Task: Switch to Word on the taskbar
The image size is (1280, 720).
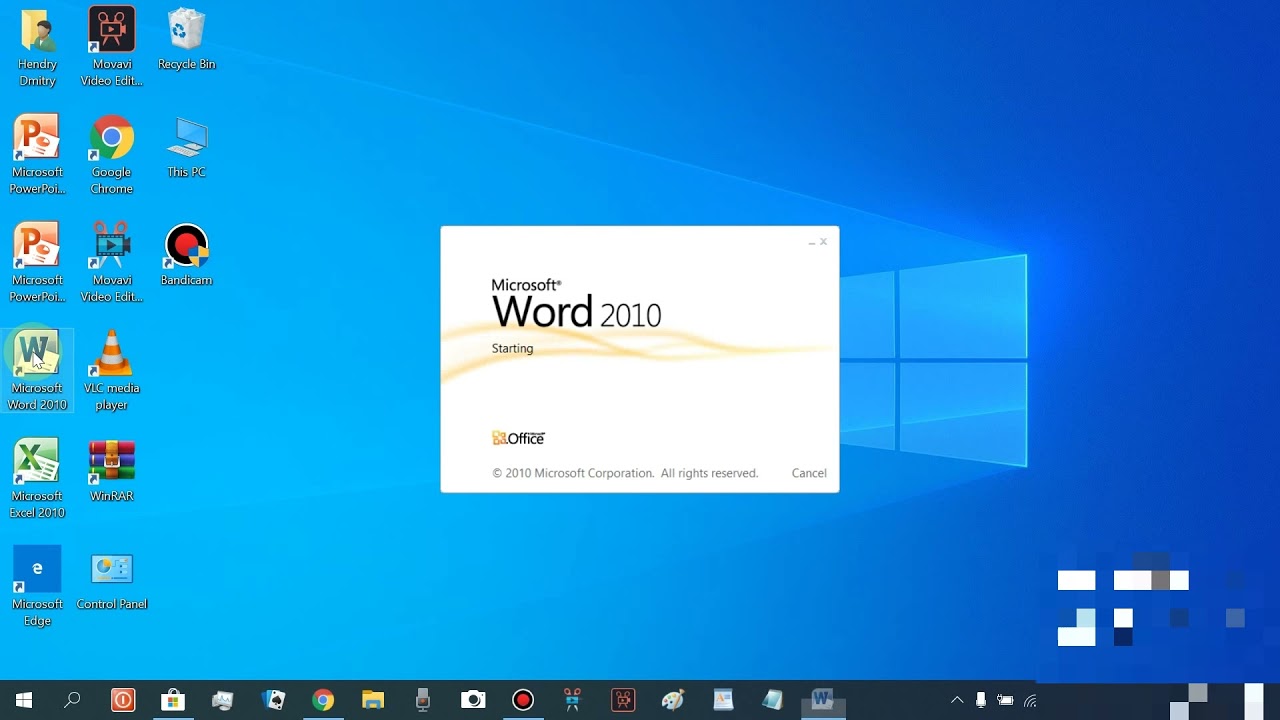Action: point(823,700)
